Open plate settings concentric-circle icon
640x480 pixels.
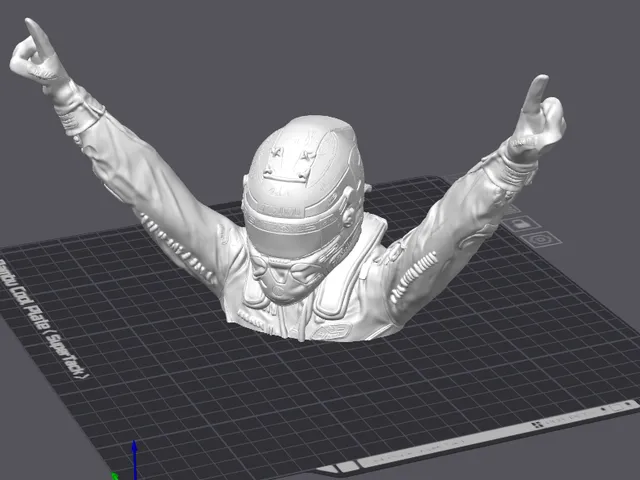541,239
